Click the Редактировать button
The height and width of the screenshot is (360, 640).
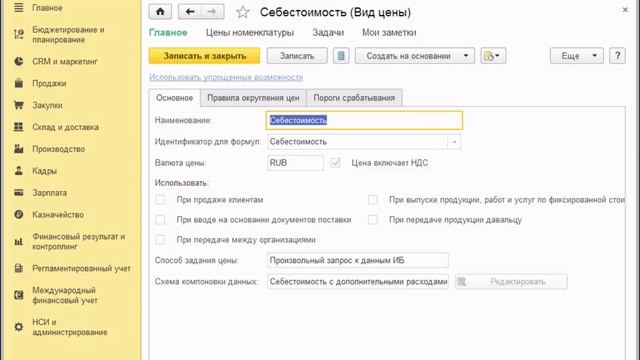point(511,282)
